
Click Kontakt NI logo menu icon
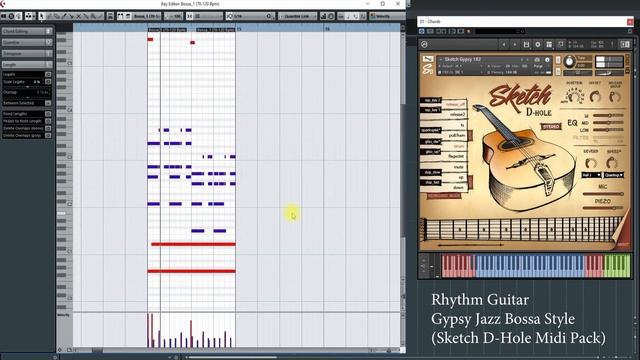click(424, 44)
